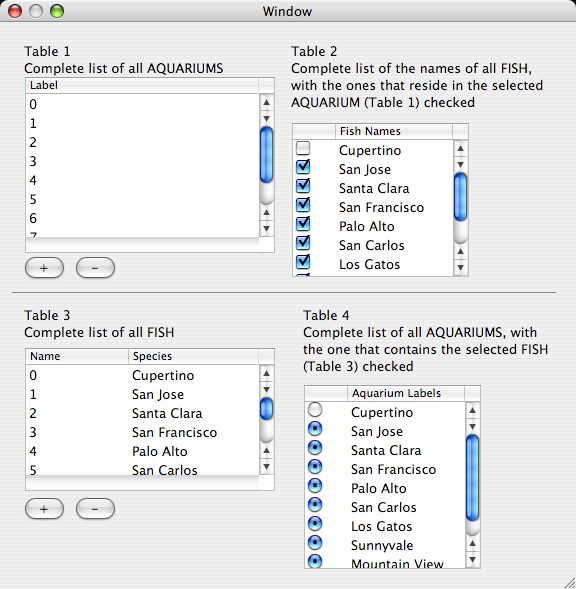Select aquarium row 3 in Table 1
The height and width of the screenshot is (589, 576).
[x=142, y=161]
